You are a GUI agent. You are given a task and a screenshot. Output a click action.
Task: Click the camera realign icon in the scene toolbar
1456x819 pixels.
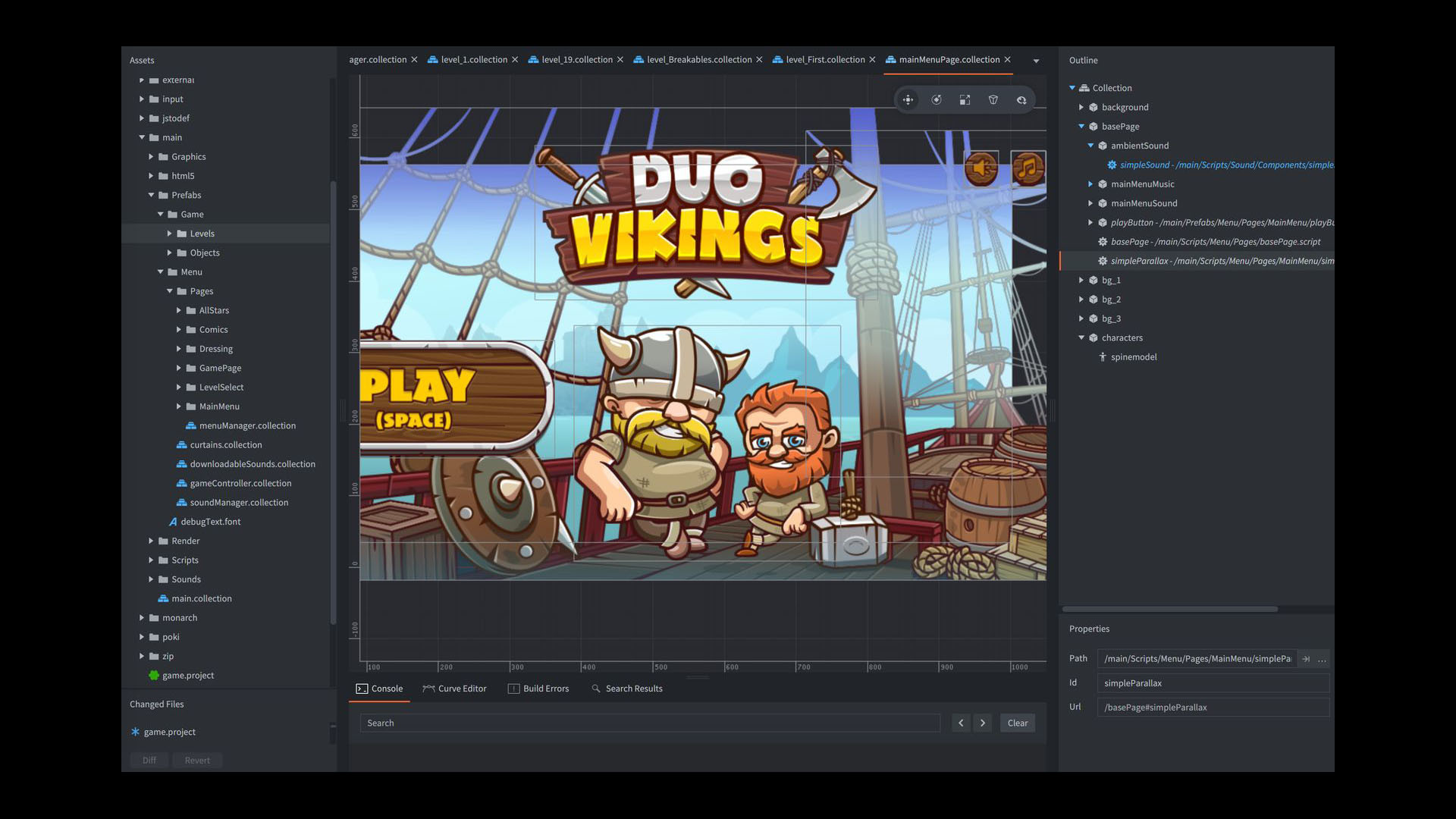point(1021,99)
